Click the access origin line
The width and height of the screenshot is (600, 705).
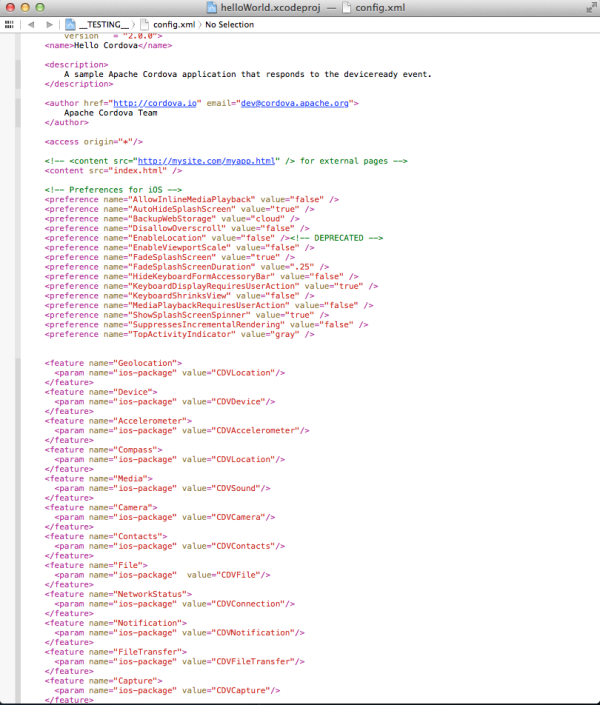tap(94, 142)
